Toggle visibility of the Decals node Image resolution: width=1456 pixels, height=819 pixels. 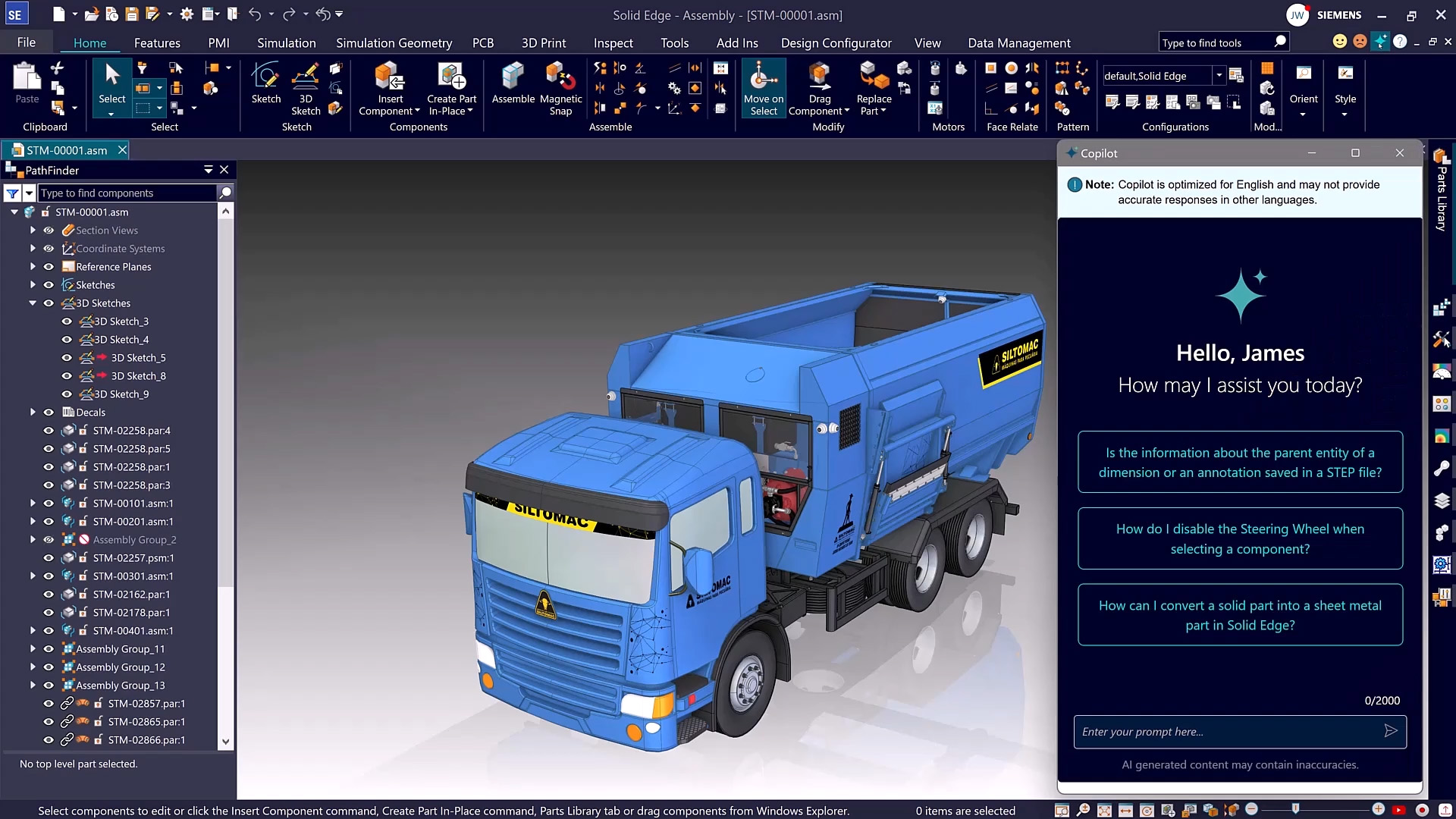point(49,412)
